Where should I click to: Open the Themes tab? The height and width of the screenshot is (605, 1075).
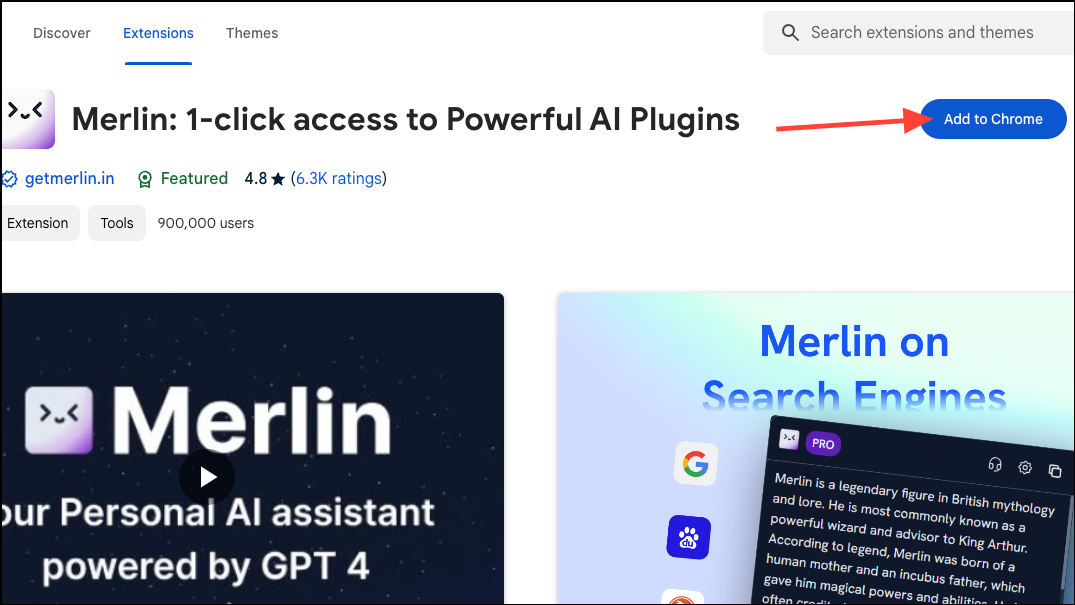coord(252,33)
